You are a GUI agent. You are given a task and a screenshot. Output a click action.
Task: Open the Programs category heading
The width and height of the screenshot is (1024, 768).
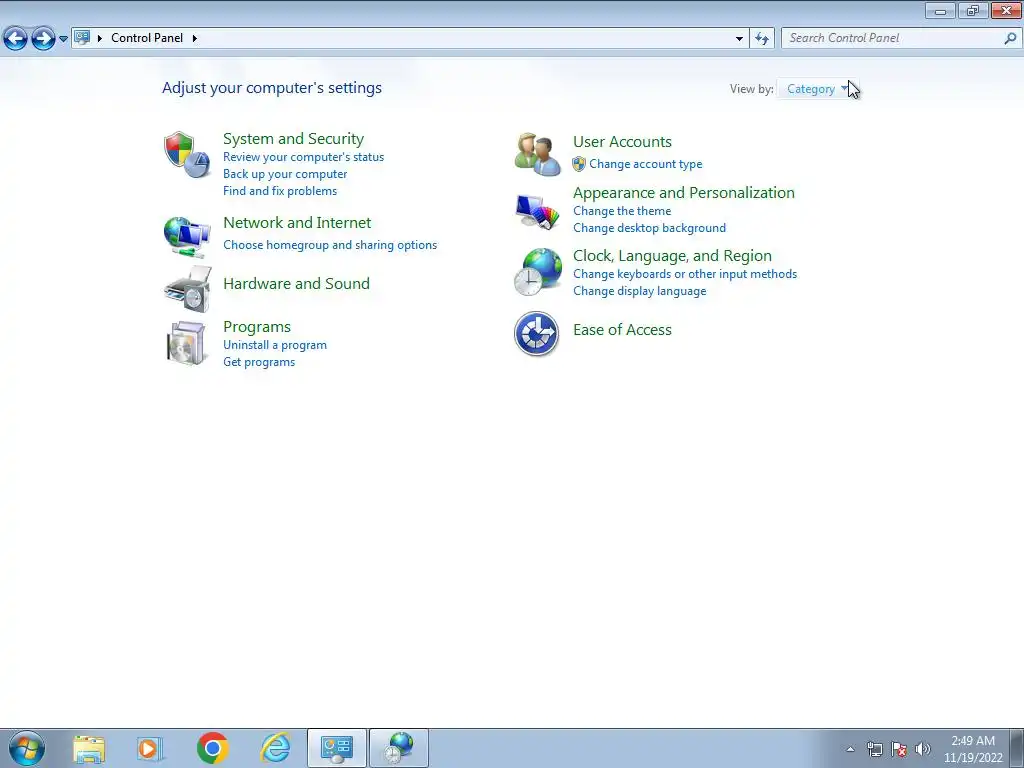(257, 327)
